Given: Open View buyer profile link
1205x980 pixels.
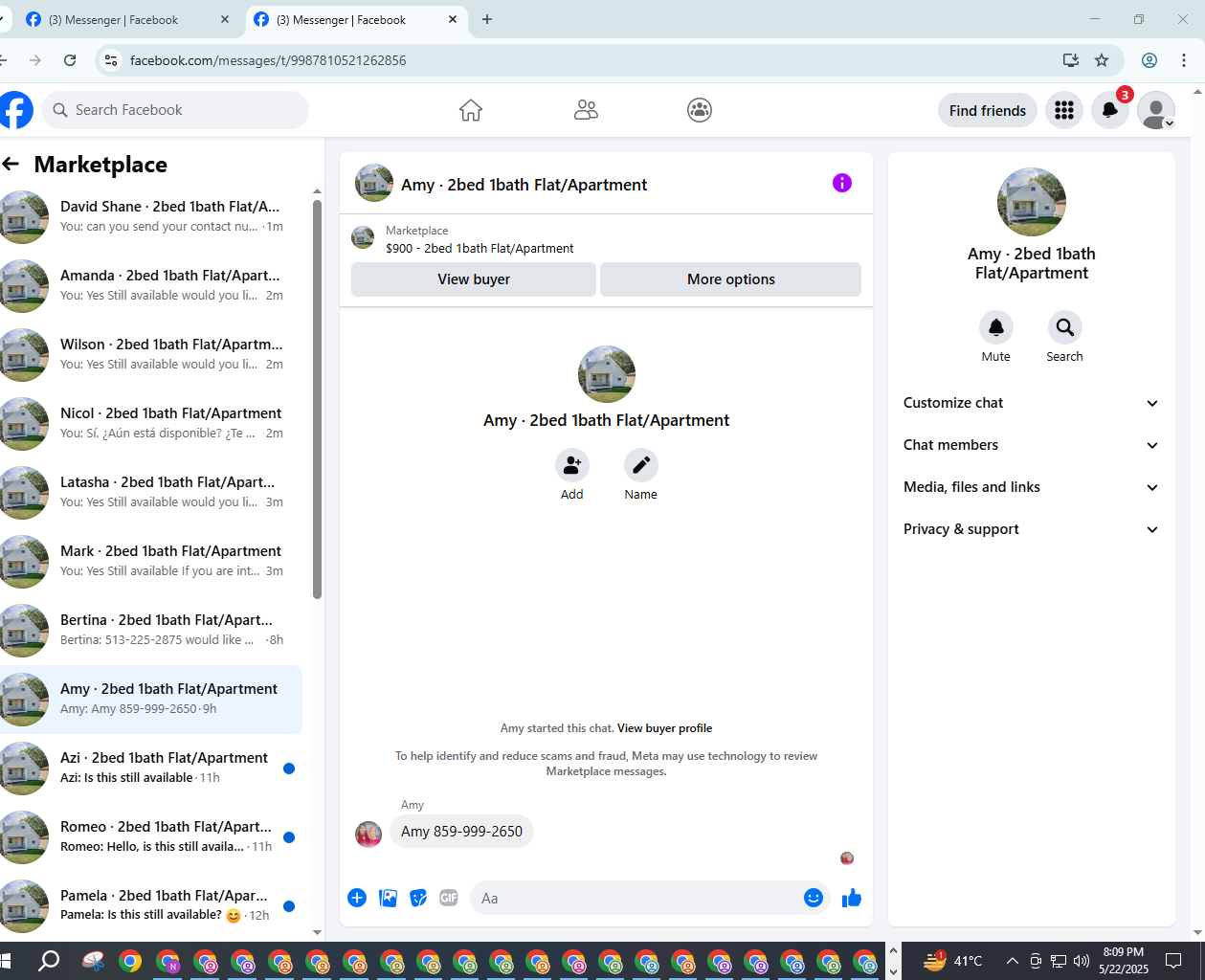Looking at the screenshot, I should pyautogui.click(x=664, y=728).
